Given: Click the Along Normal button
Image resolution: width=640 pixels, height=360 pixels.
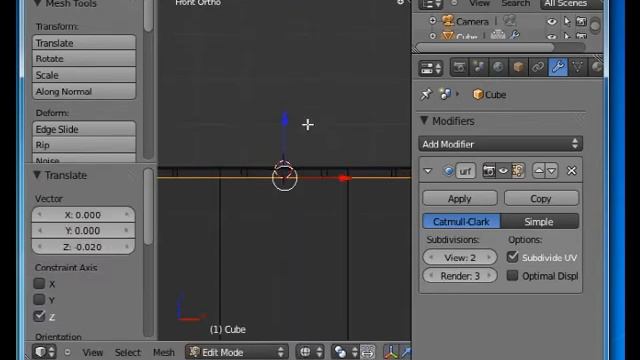Looking at the screenshot, I should tap(84, 91).
